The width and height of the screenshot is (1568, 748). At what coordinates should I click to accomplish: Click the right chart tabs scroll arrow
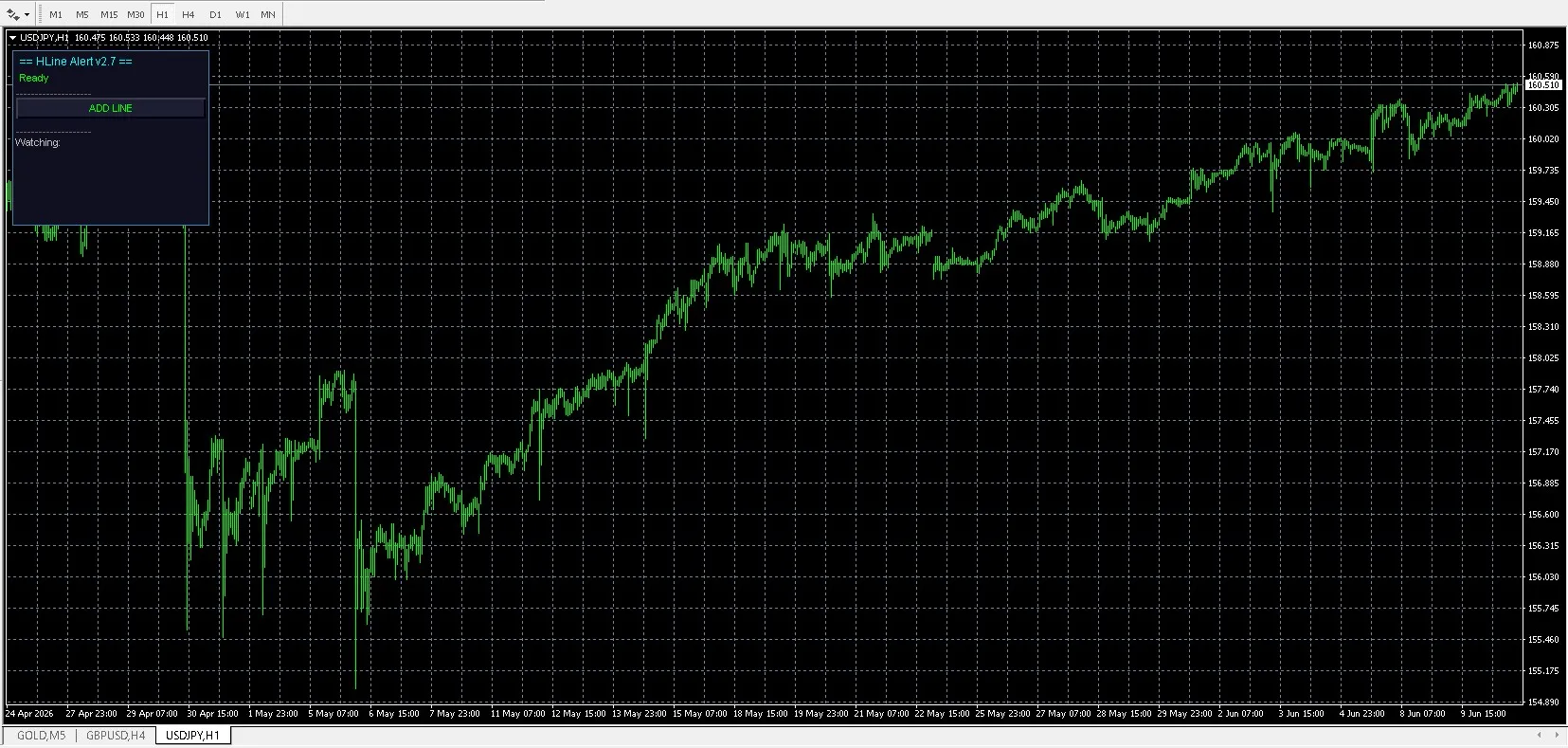1557,735
